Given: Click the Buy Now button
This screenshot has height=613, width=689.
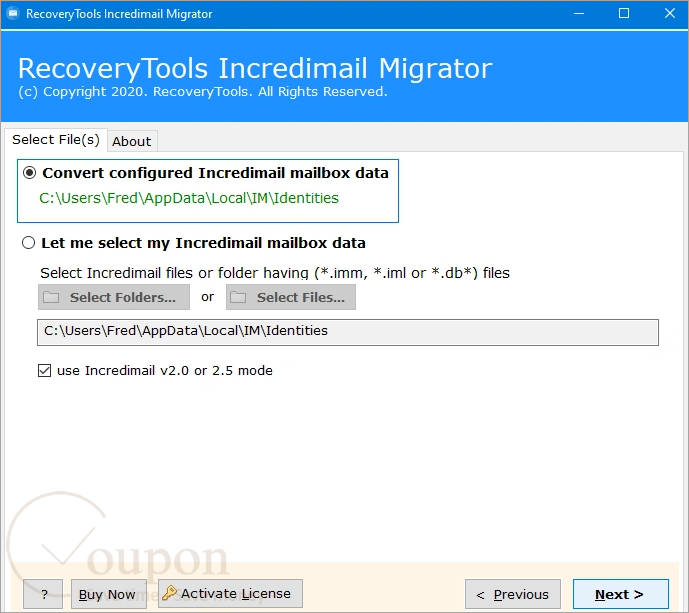Looking at the screenshot, I should (x=109, y=594).
